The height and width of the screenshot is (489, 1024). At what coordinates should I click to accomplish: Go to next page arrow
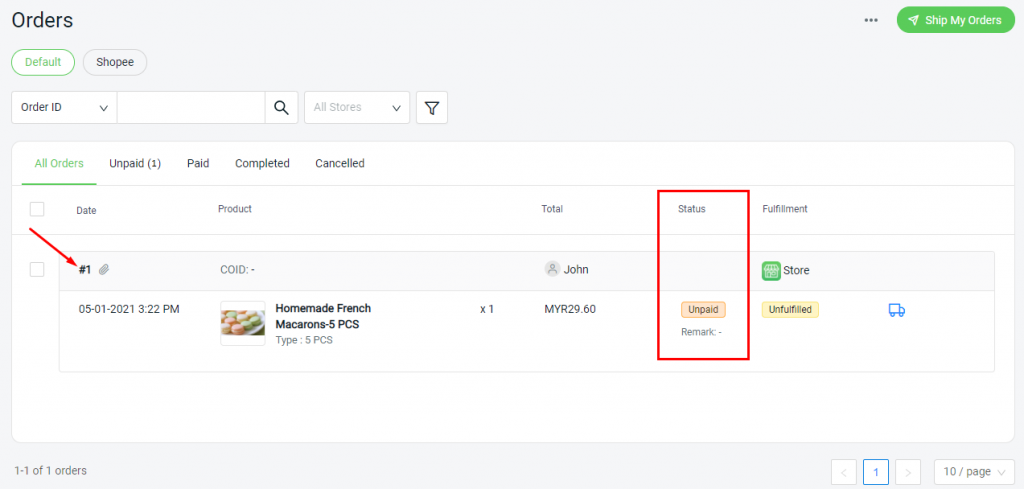click(x=908, y=471)
